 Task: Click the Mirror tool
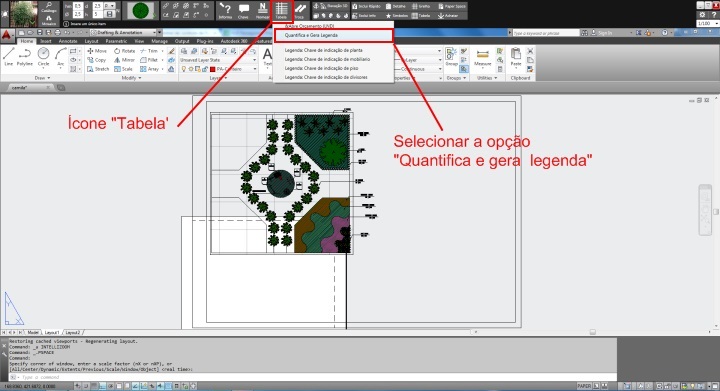124,60
